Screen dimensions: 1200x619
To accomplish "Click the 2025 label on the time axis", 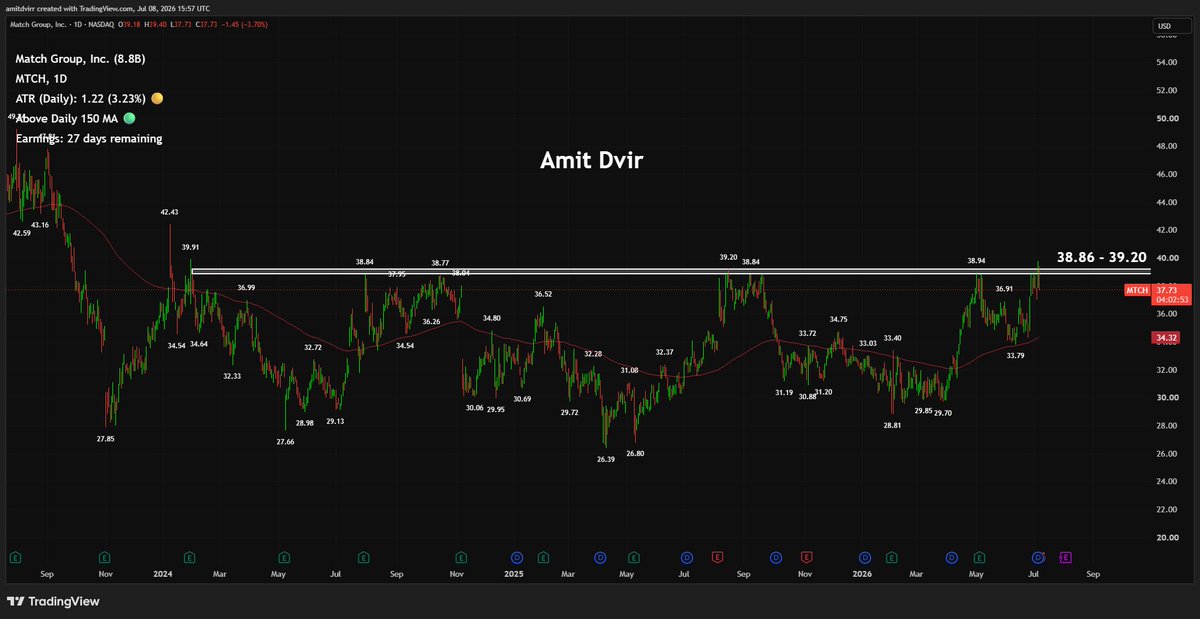I will click(x=514, y=574).
